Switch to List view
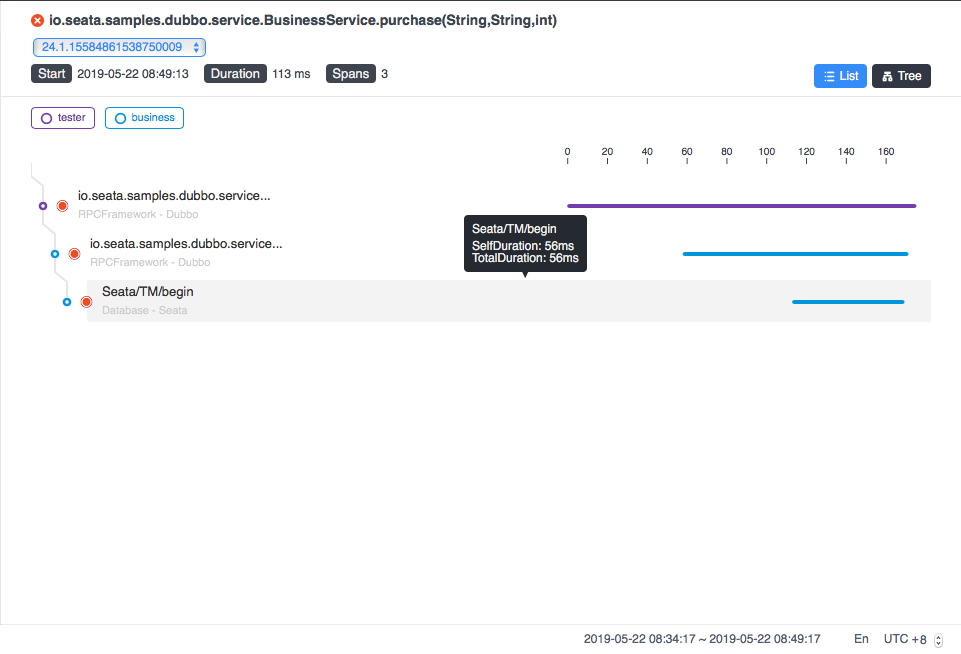The width and height of the screenshot is (961, 654). coord(840,76)
